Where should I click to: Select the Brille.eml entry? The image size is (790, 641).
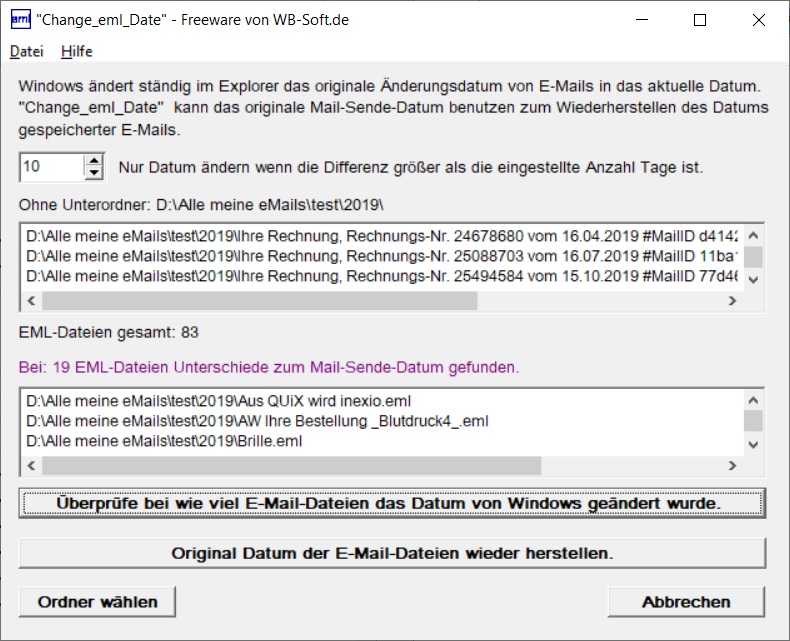(164, 441)
